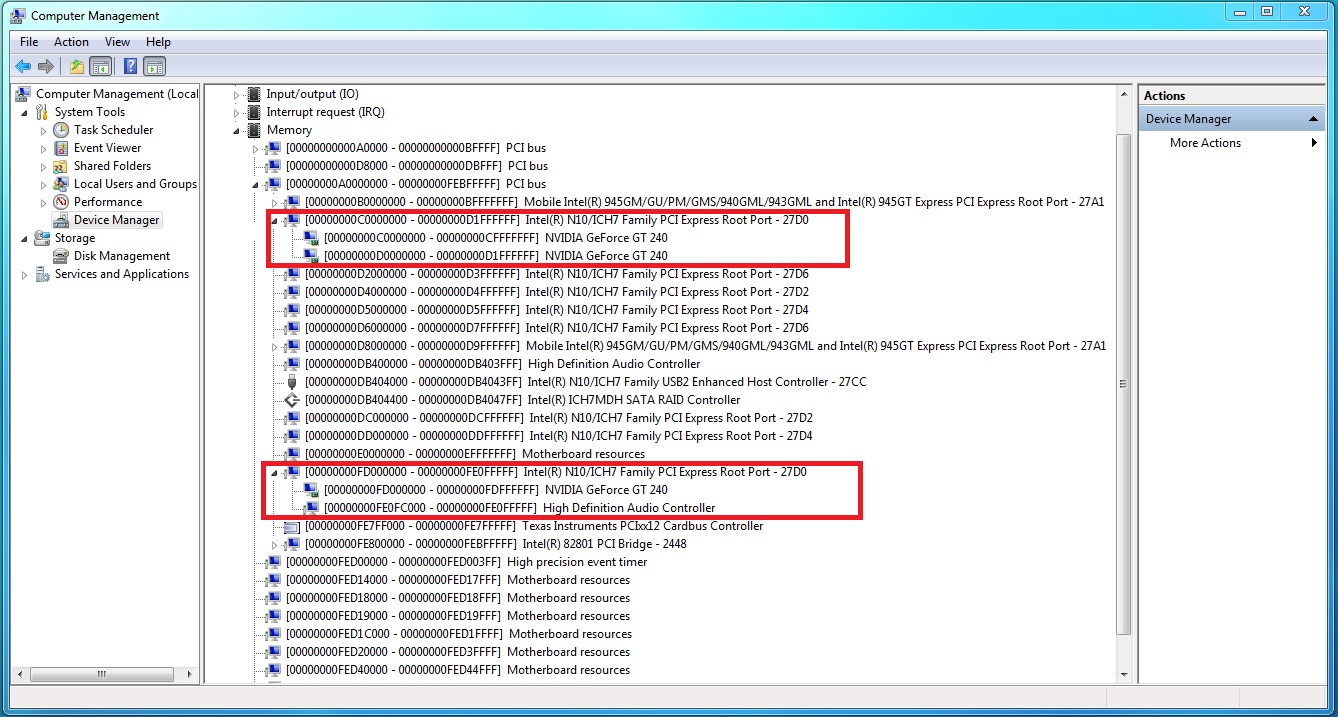Viewport: 1338px width, 717px height.
Task: Select PCI bus row 00000000000D8000 - 00000000000DBFFF
Action: 417,166
